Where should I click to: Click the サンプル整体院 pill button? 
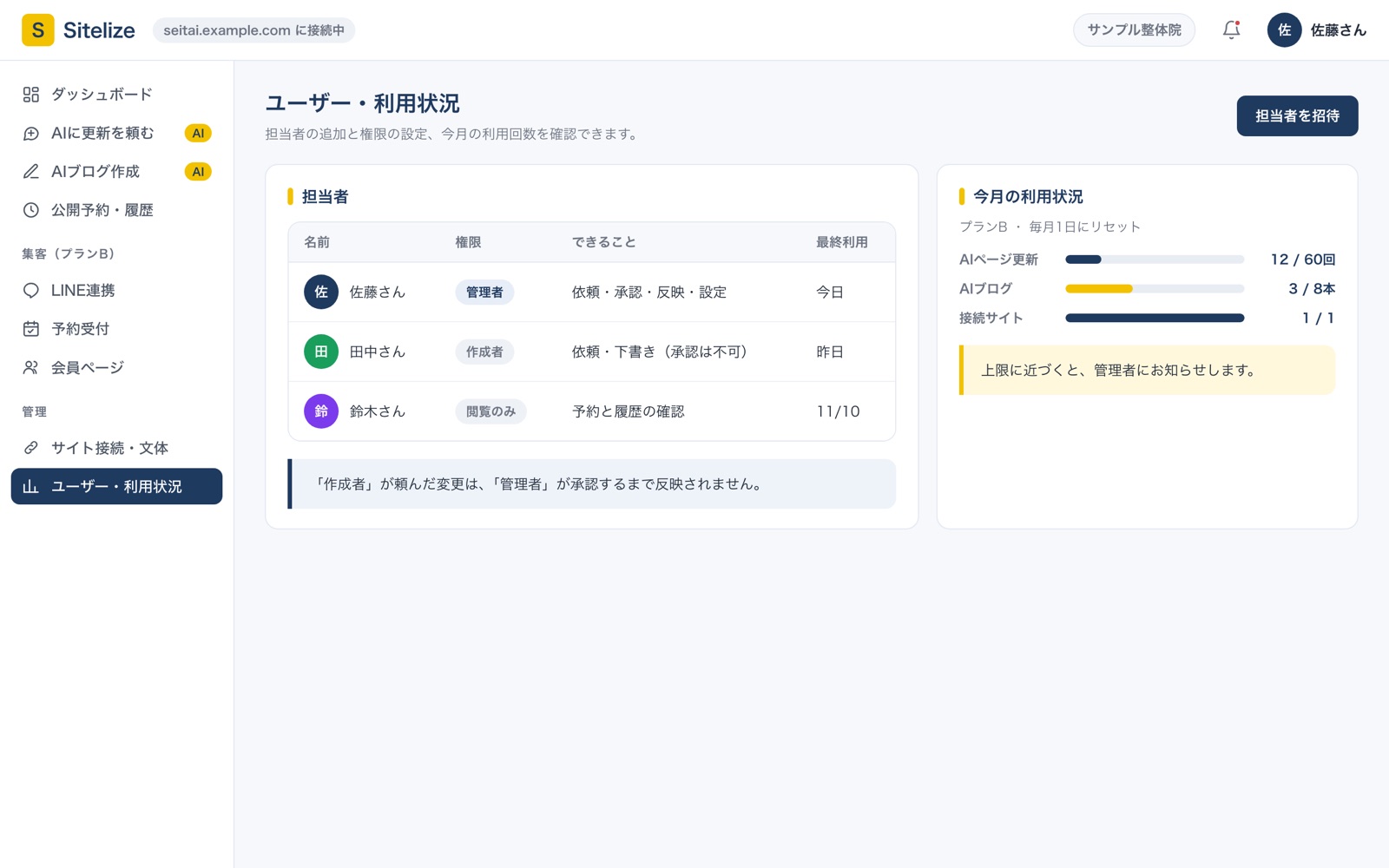tap(1134, 30)
